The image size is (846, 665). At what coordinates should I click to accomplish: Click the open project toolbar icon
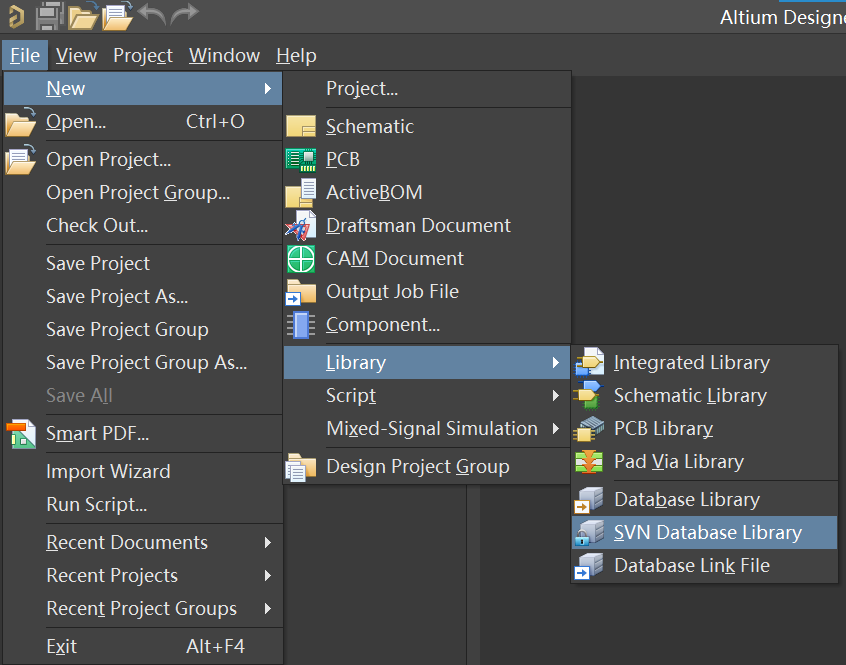tap(118, 16)
